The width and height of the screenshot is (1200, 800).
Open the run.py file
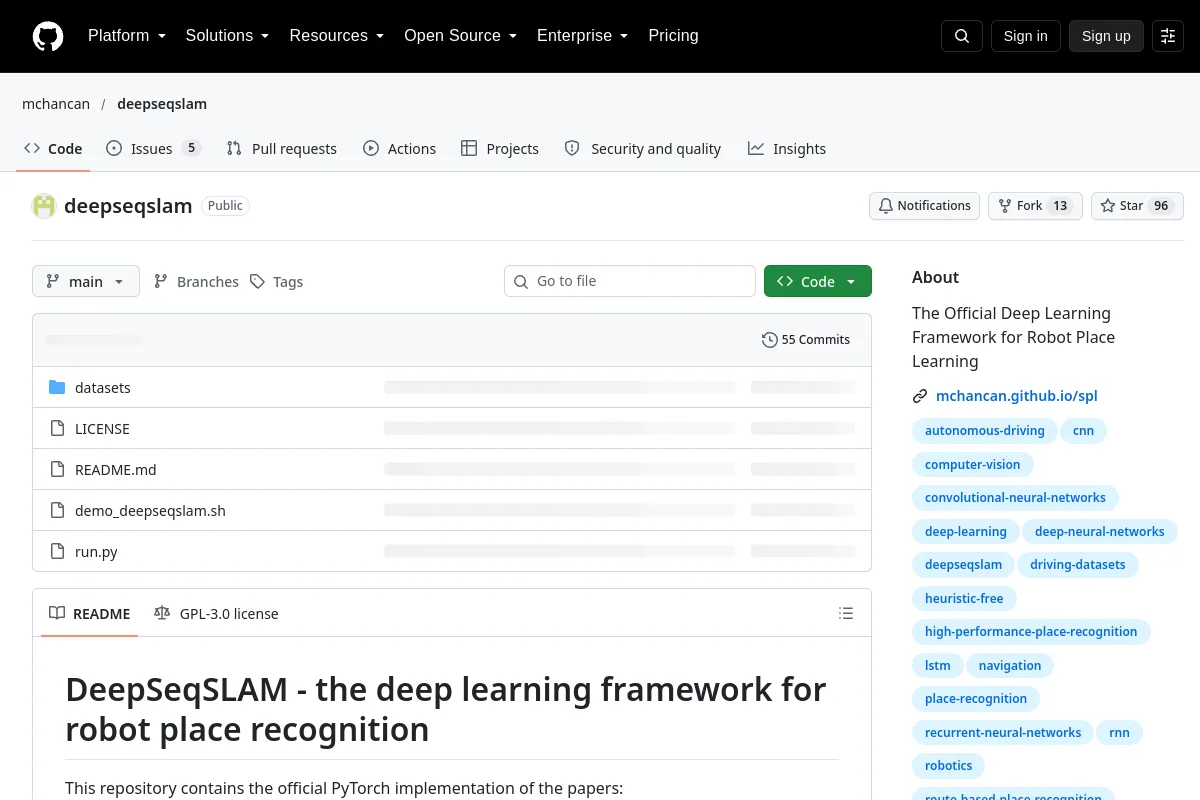tap(96, 551)
